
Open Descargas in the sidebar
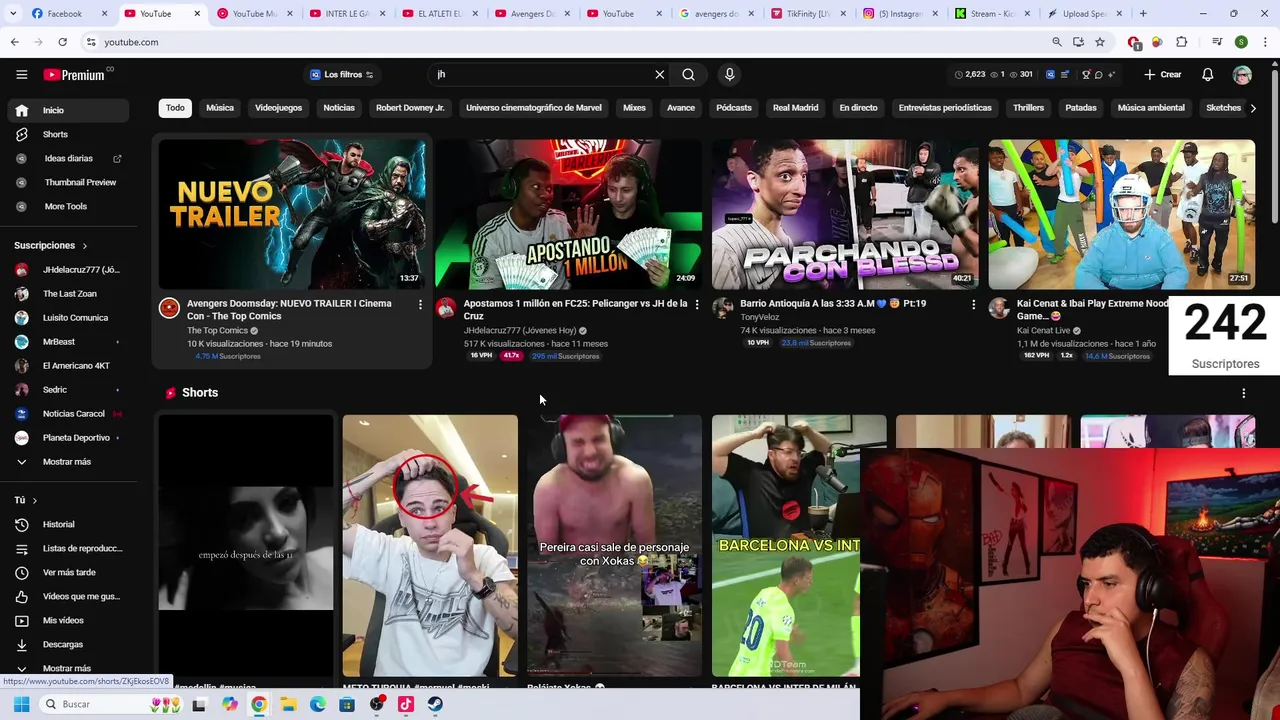click(x=68, y=644)
